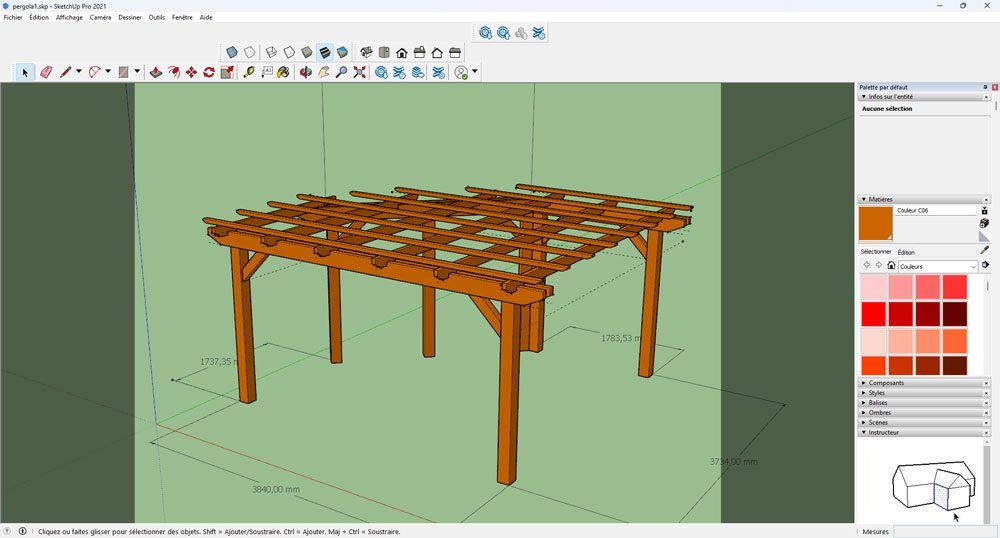
Task: Open the Shape tool dropdown arrow
Action: tap(137, 71)
